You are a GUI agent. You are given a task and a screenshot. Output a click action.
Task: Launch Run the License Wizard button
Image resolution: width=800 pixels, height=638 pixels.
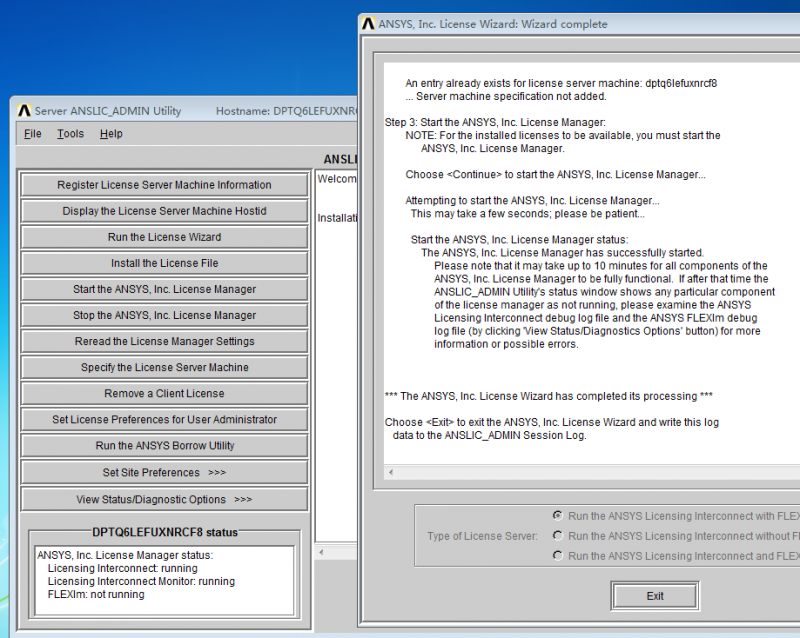pos(164,237)
